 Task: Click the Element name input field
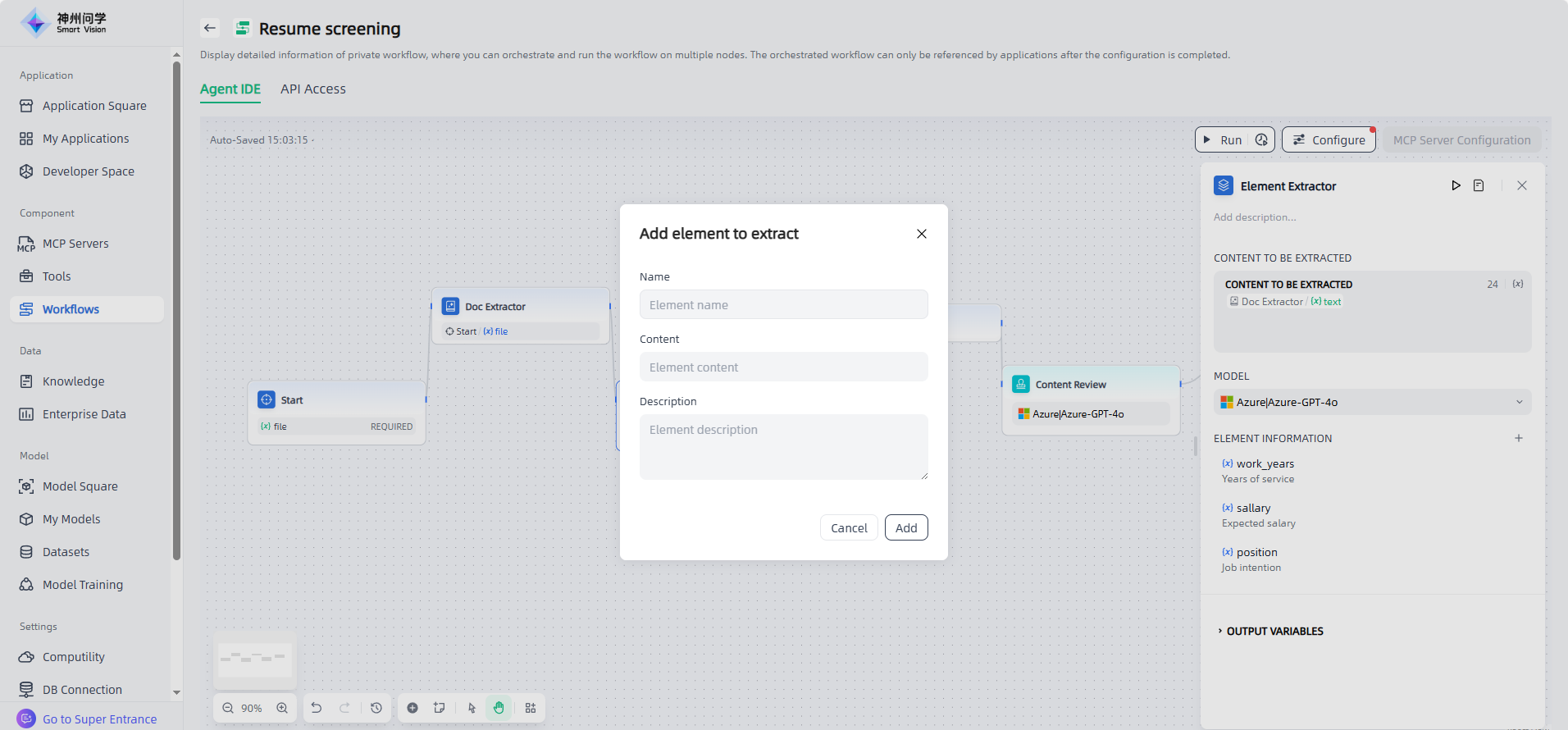coord(783,304)
